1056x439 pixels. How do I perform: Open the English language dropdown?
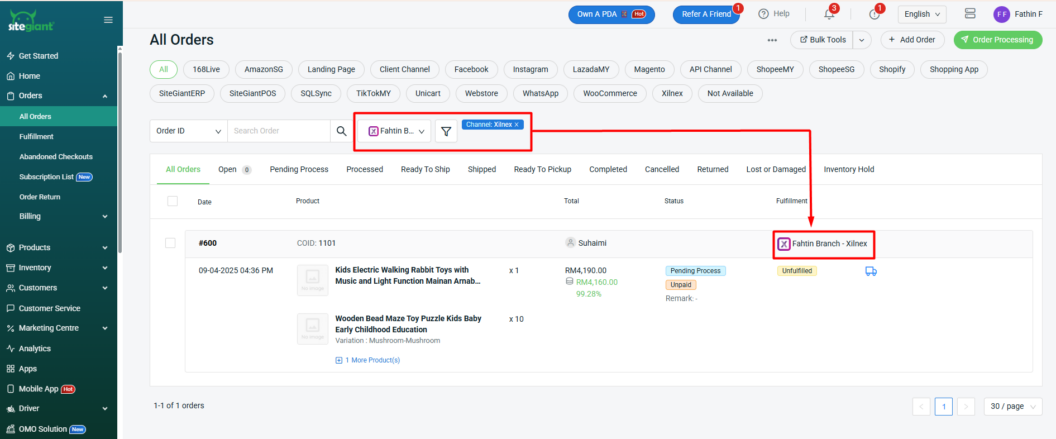point(923,14)
